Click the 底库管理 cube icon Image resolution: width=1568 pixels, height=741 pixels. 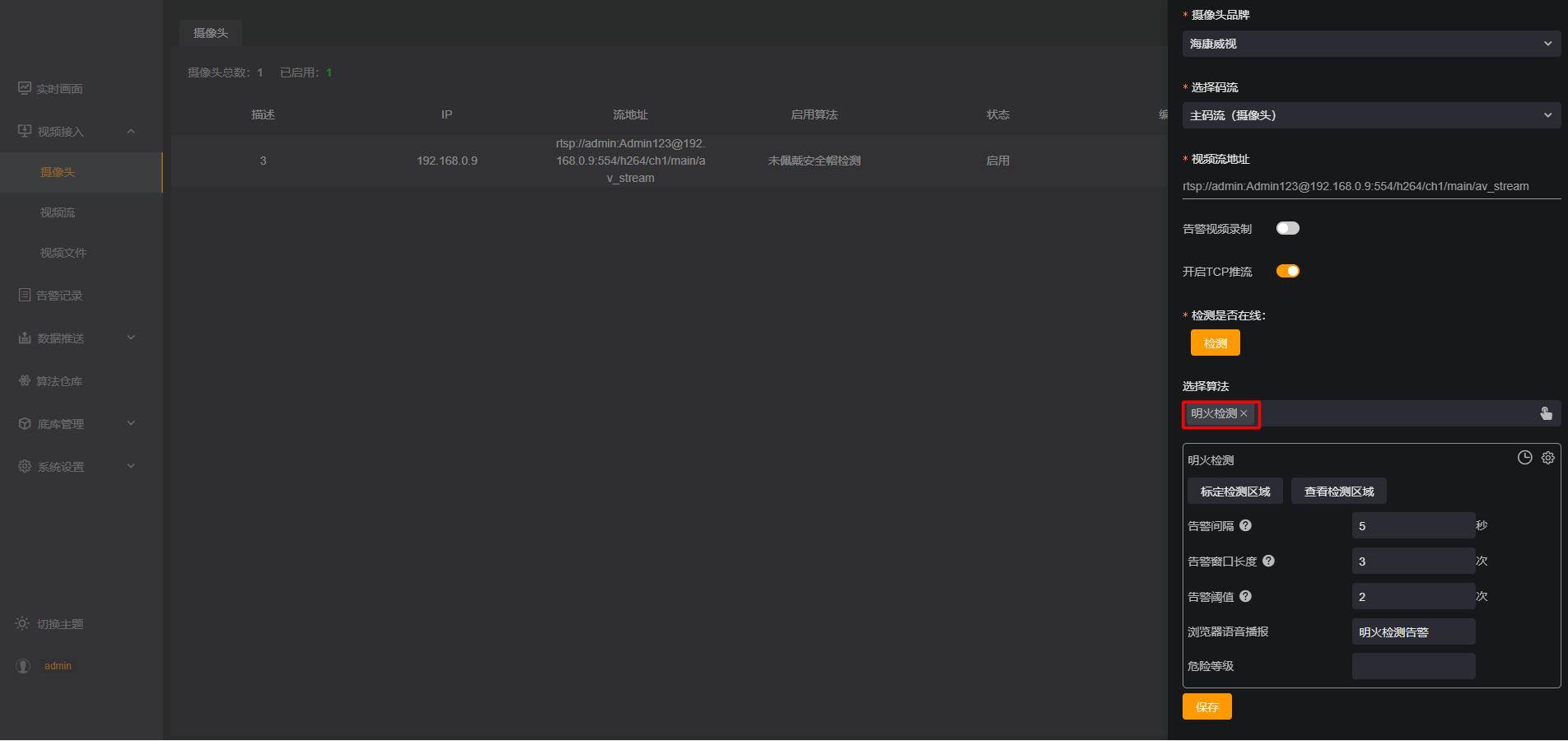coord(25,423)
